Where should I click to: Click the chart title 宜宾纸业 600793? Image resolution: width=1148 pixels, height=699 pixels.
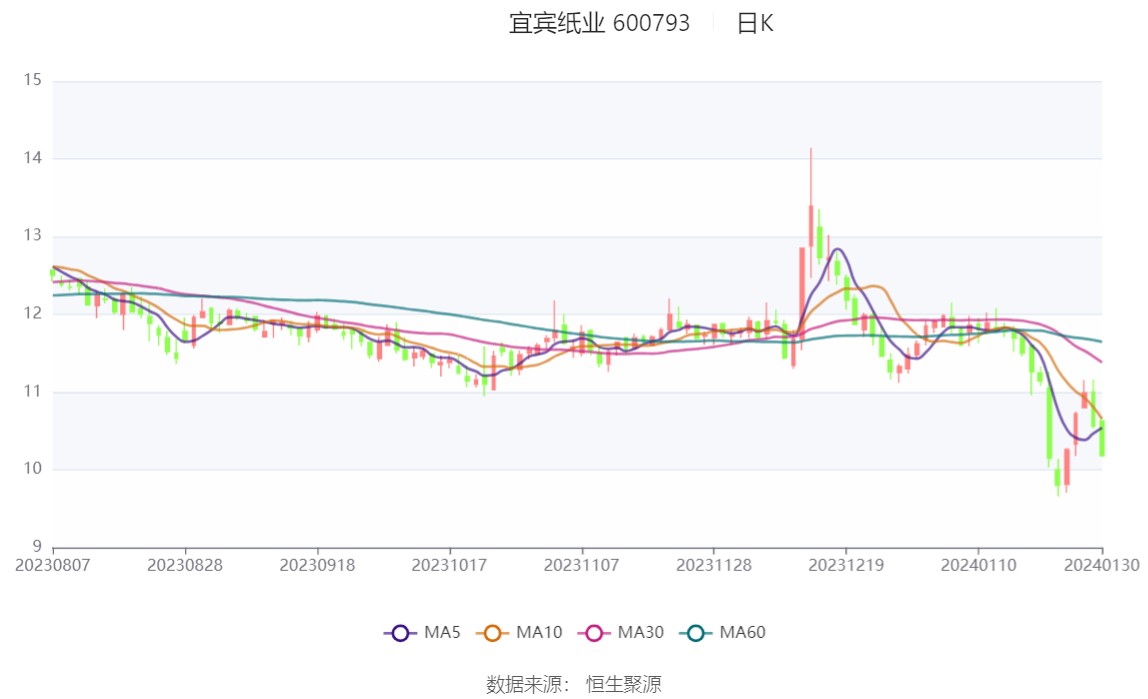point(599,23)
